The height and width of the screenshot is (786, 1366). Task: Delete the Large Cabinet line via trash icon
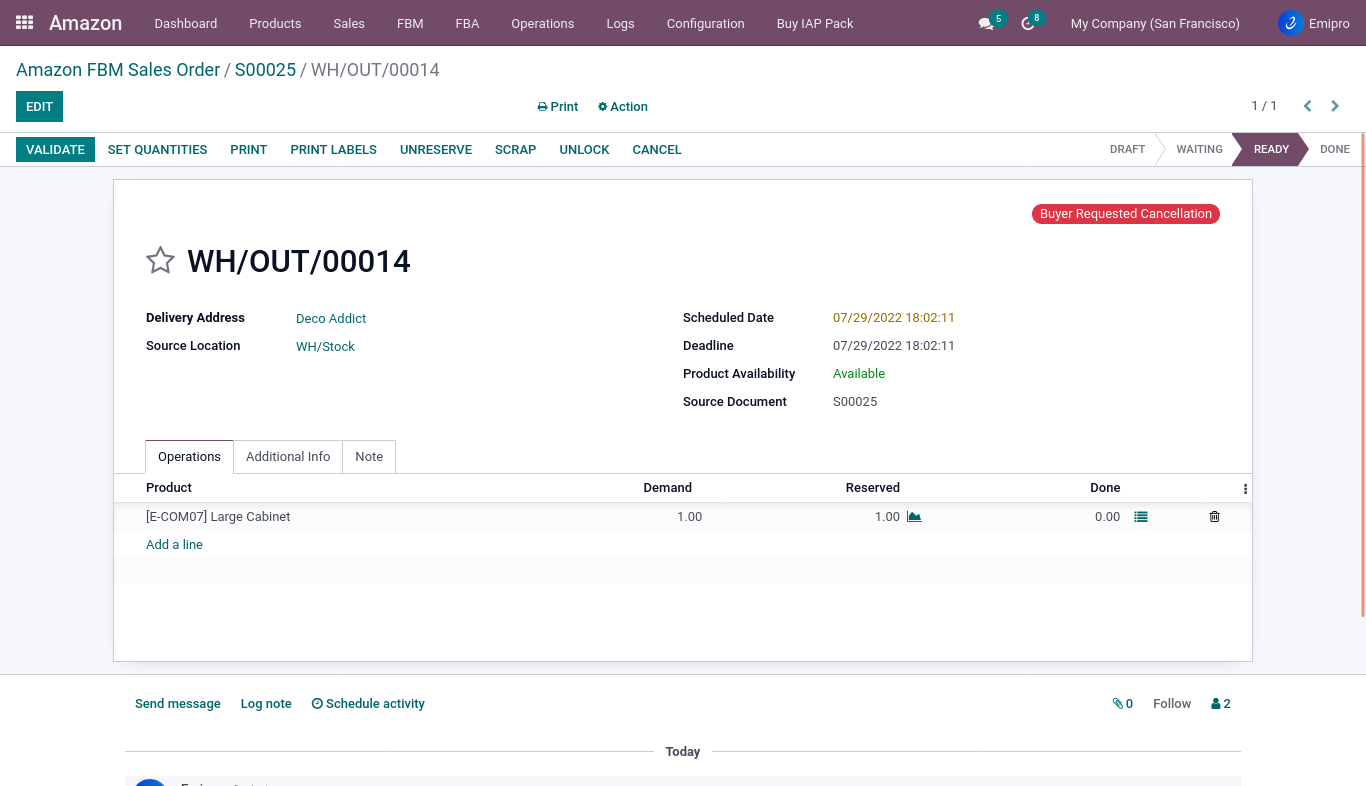coord(1214,517)
